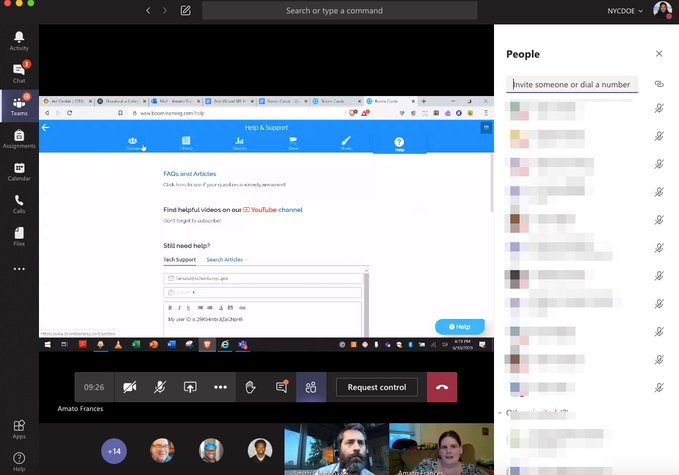The image size is (679, 475).
Task: Raise your hand in the meeting
Action: click(250, 387)
